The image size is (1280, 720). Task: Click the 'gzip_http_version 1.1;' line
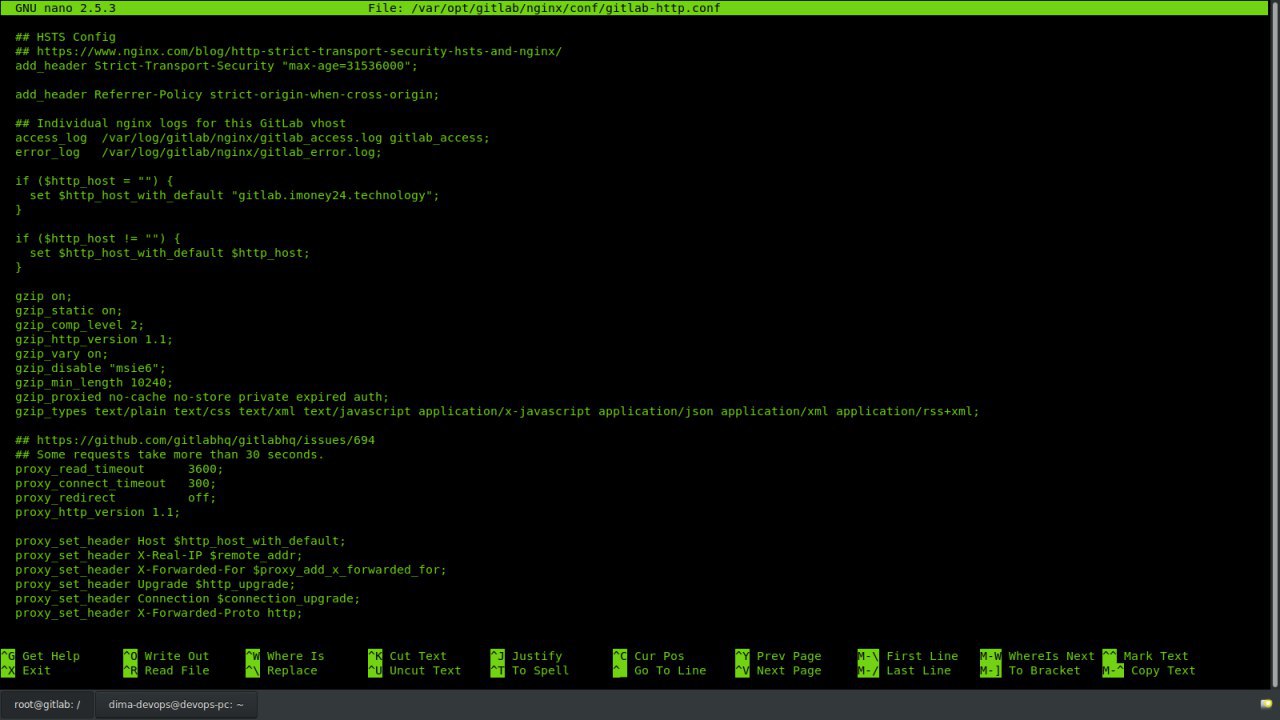[94, 339]
